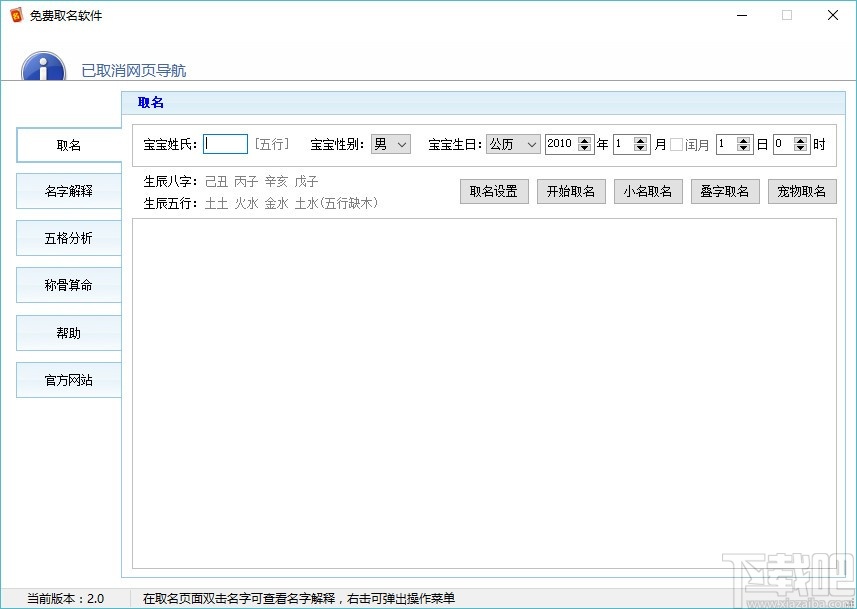This screenshot has height=609, width=857.
Task: Click the 小名取名 nickname button
Action: pos(648,191)
